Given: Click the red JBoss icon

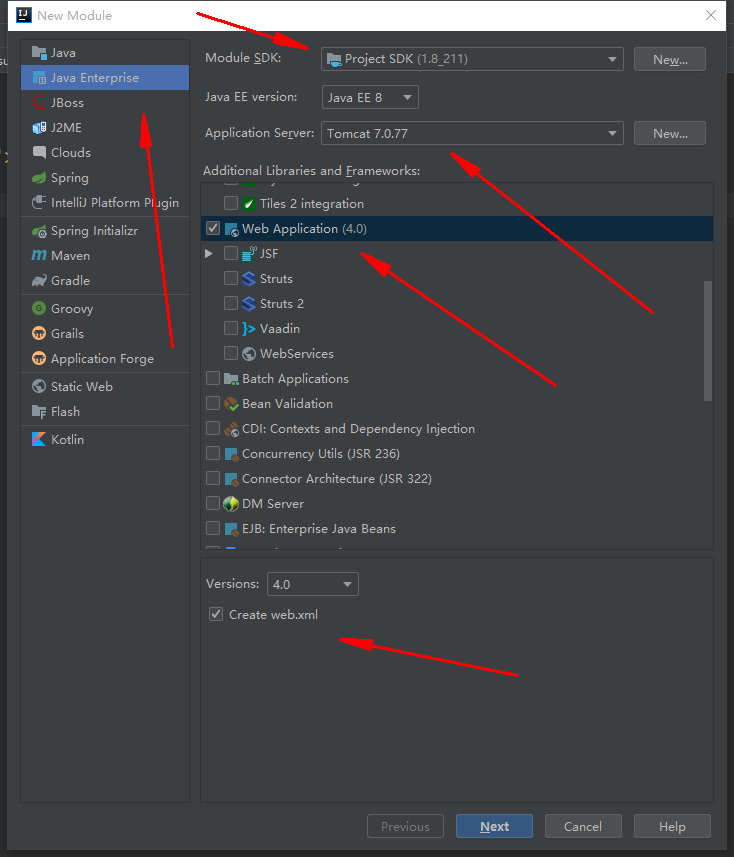Looking at the screenshot, I should click(39, 102).
